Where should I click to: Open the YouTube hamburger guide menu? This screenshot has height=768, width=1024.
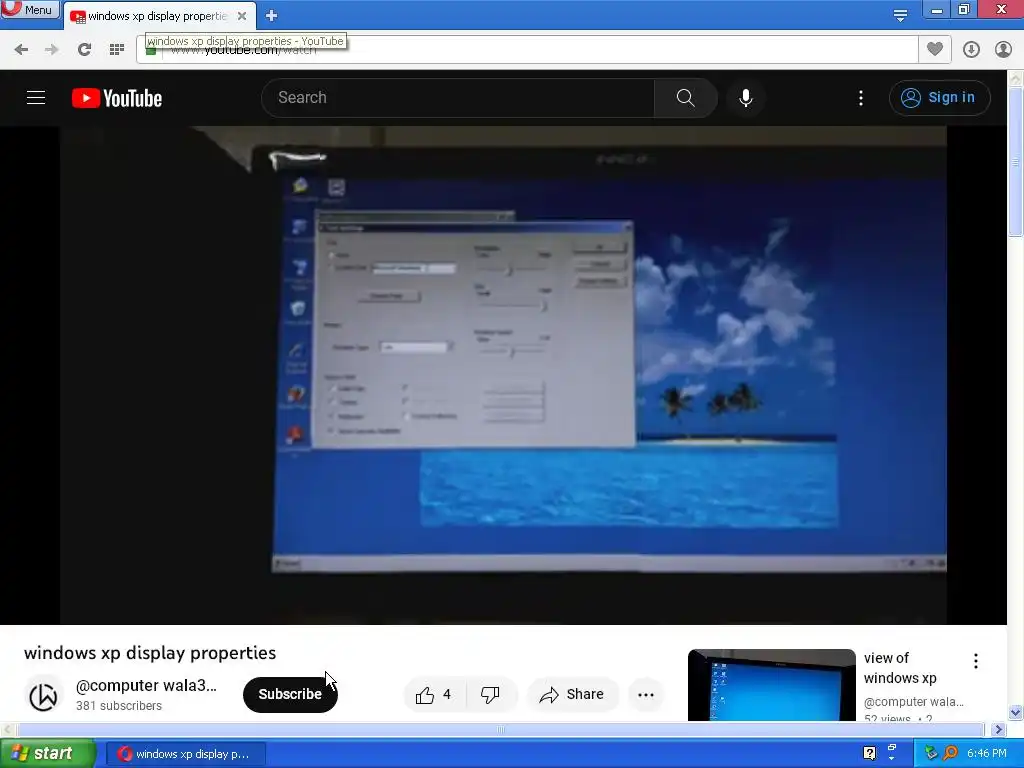(36, 98)
